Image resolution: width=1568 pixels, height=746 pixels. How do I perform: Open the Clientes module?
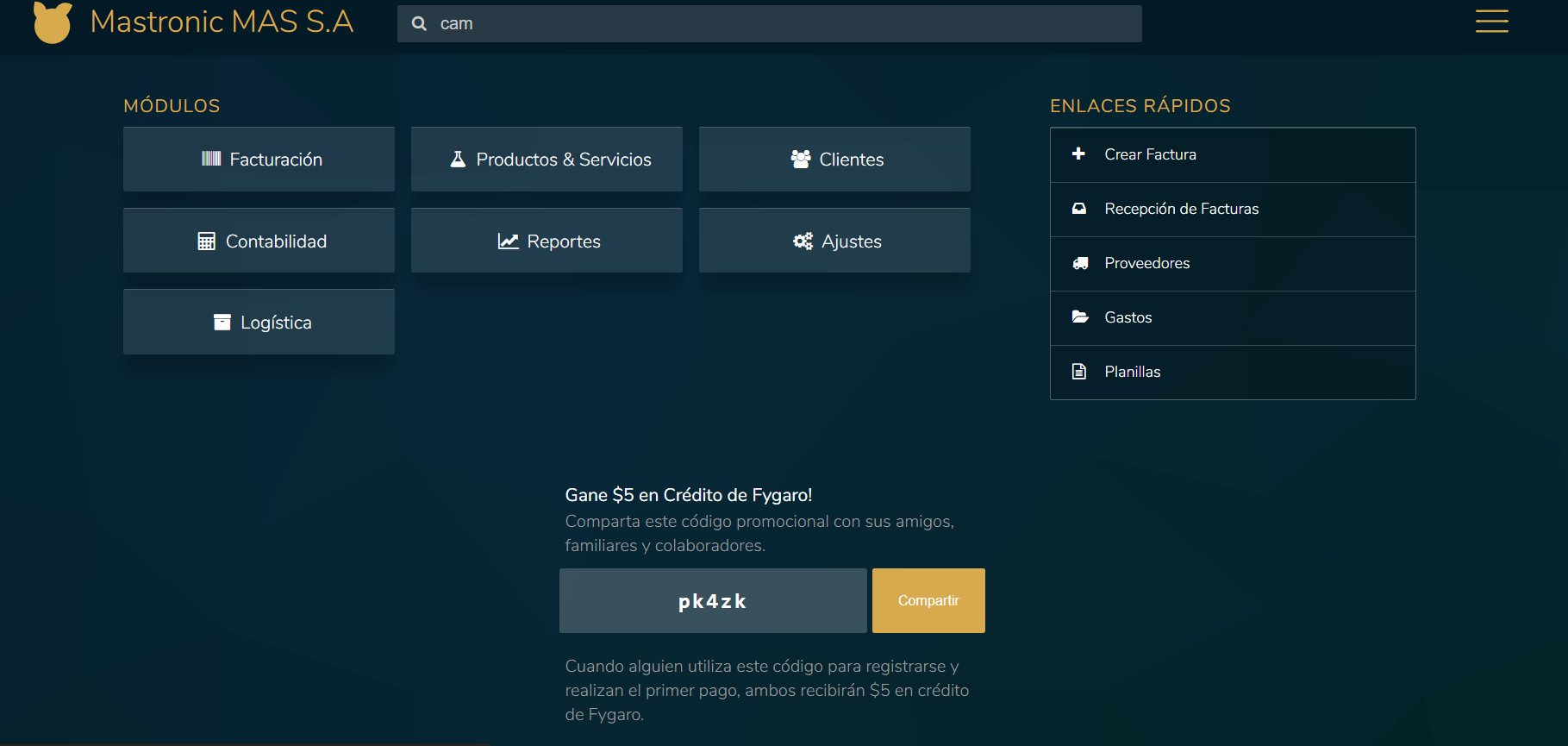point(834,160)
